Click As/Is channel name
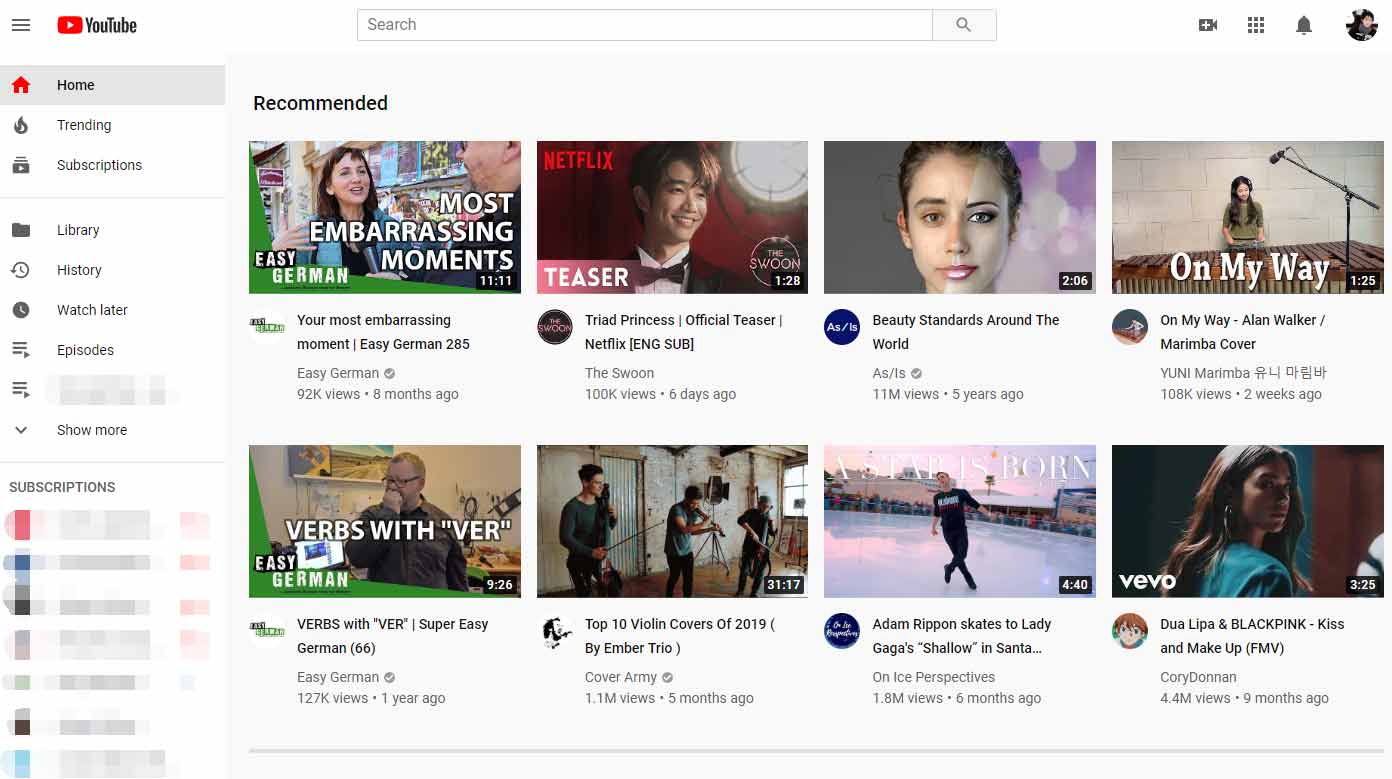 click(x=889, y=373)
